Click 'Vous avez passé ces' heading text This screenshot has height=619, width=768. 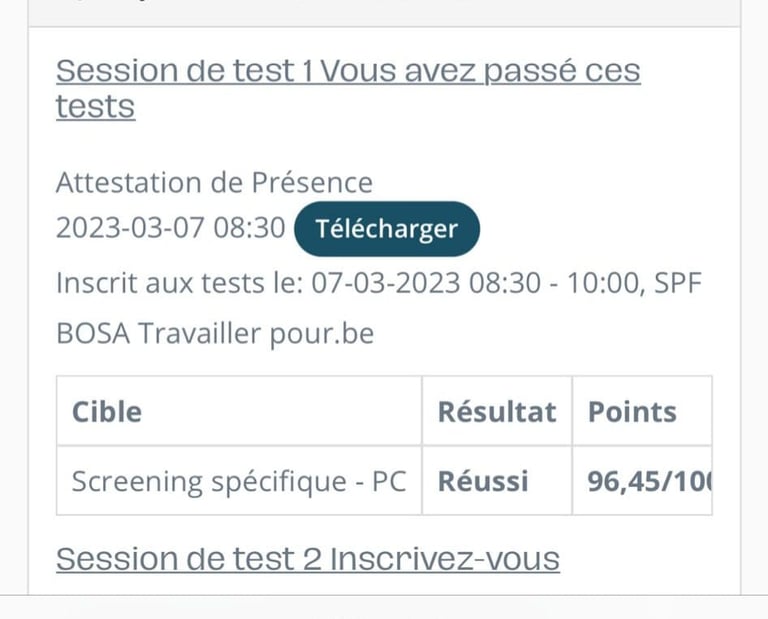[482, 72]
